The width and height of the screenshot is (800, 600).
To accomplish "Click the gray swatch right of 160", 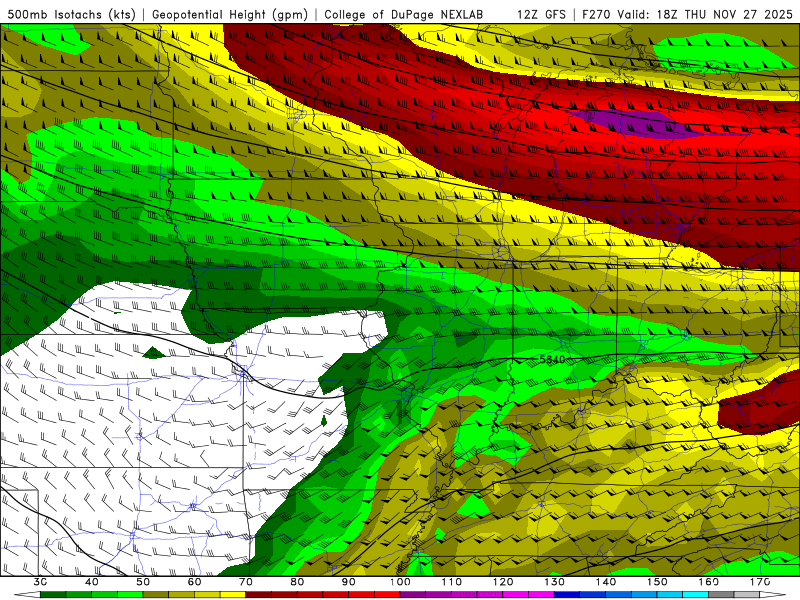I will (721, 595).
